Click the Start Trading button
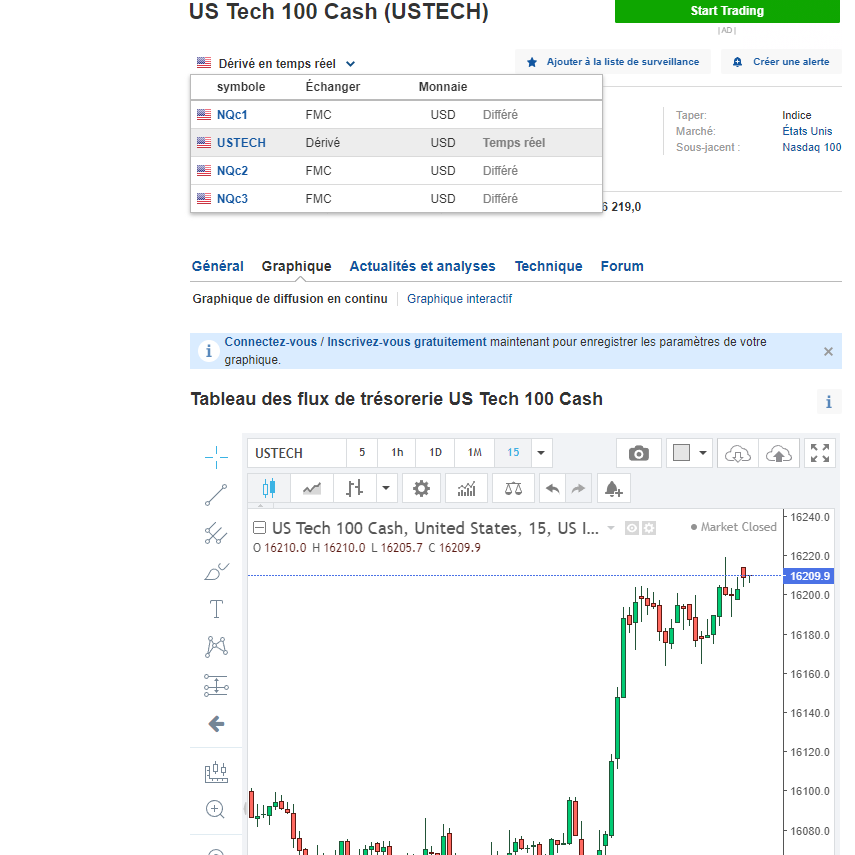Screen dimensions: 855x855 pos(727,11)
